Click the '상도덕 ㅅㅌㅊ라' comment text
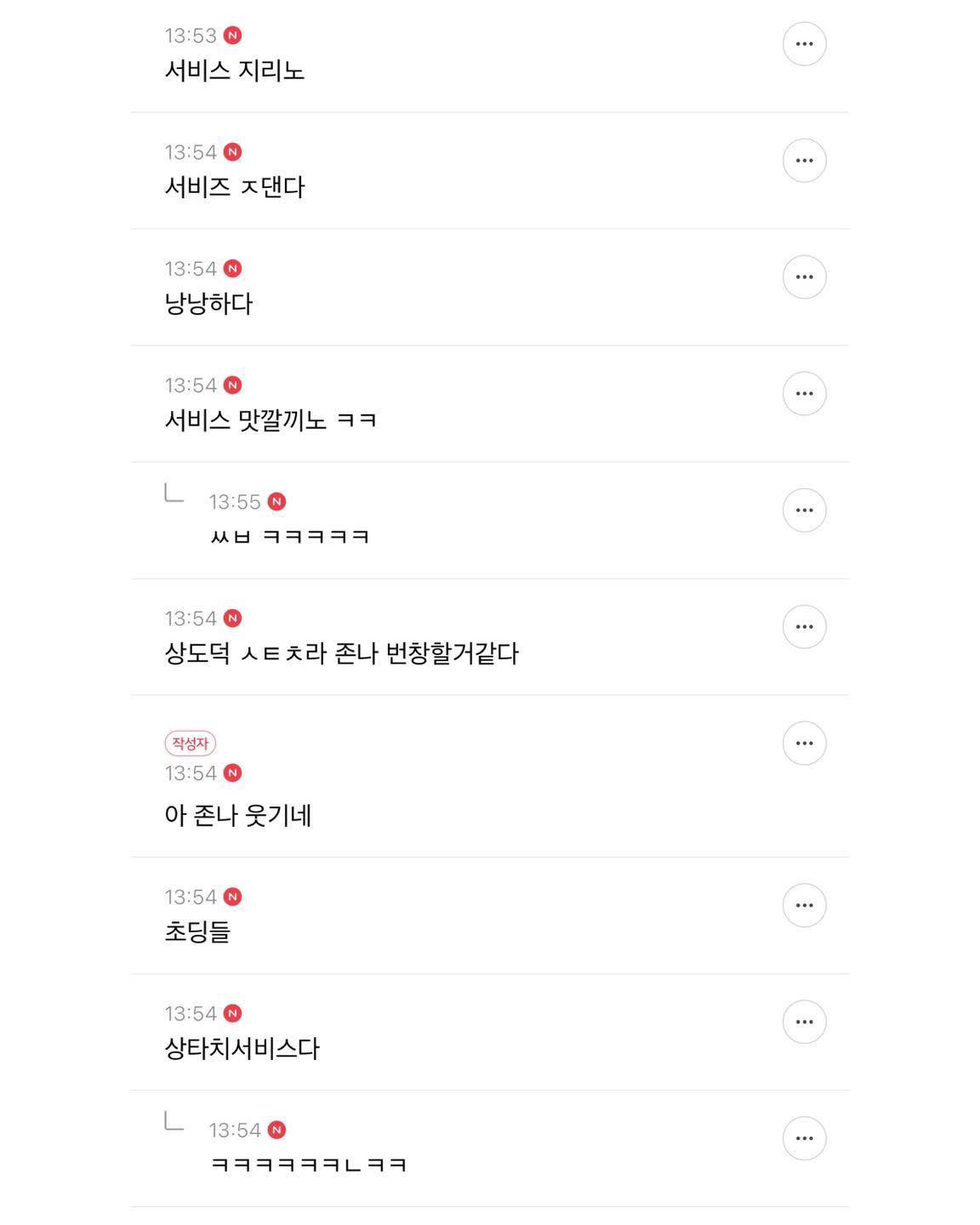The image size is (980, 1225). 341,654
